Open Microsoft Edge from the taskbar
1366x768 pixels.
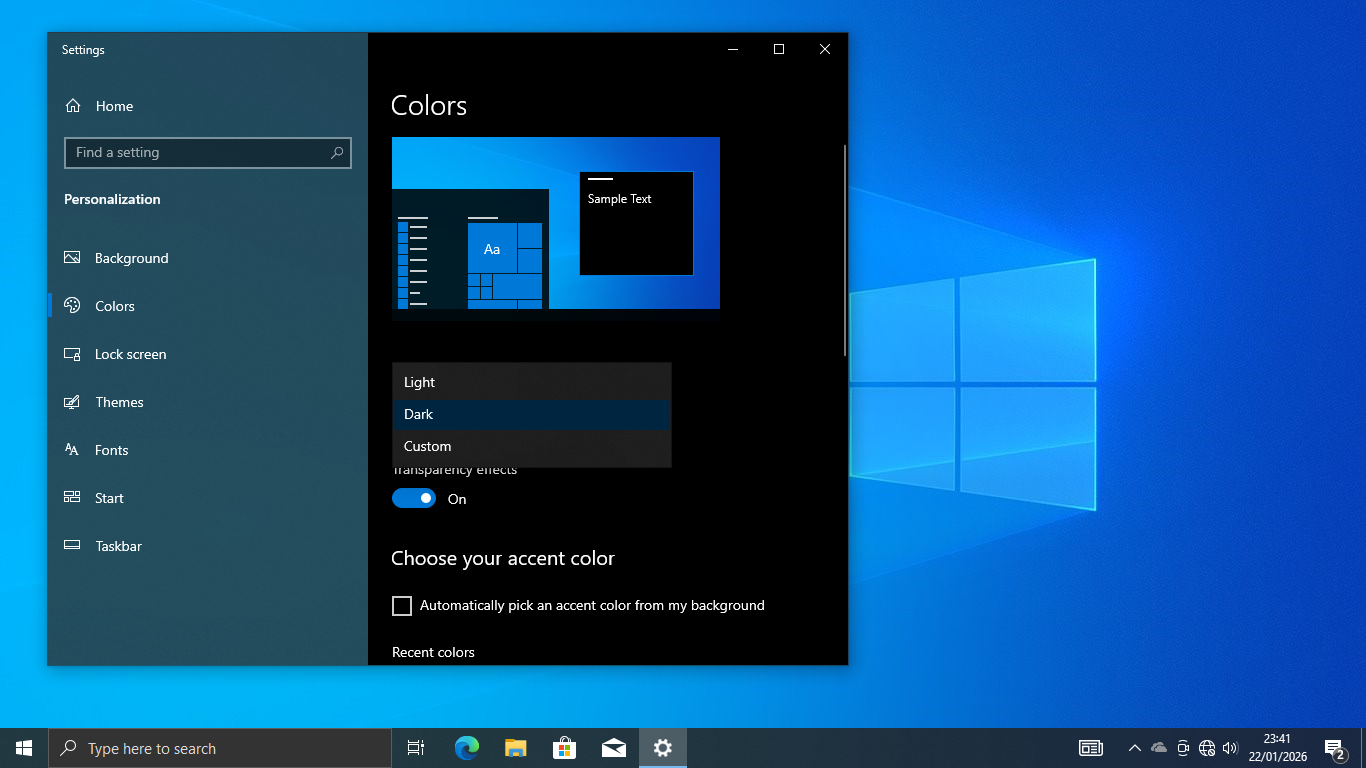point(466,748)
